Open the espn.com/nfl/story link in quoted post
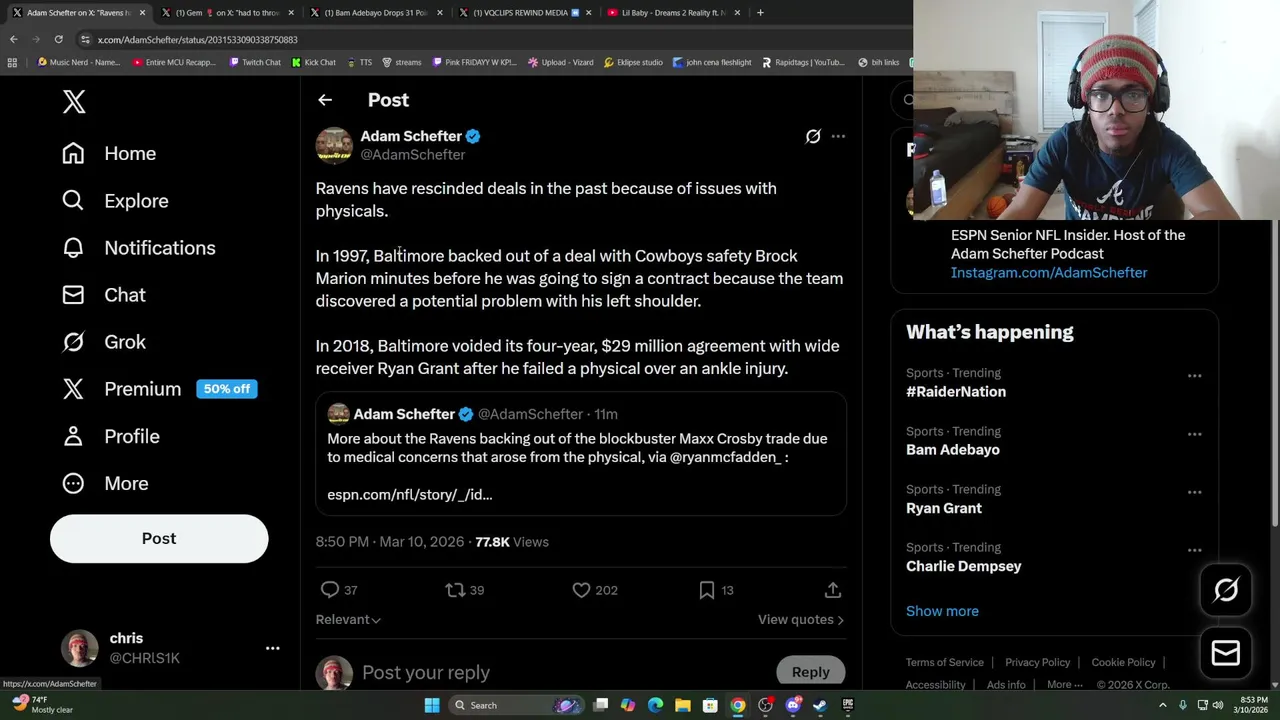This screenshot has width=1280, height=720. [410, 494]
